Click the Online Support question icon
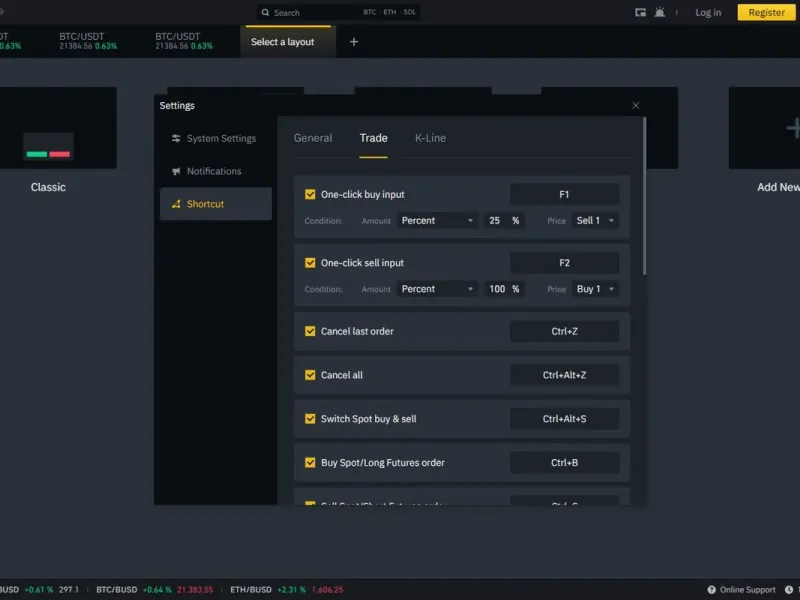 pos(711,590)
